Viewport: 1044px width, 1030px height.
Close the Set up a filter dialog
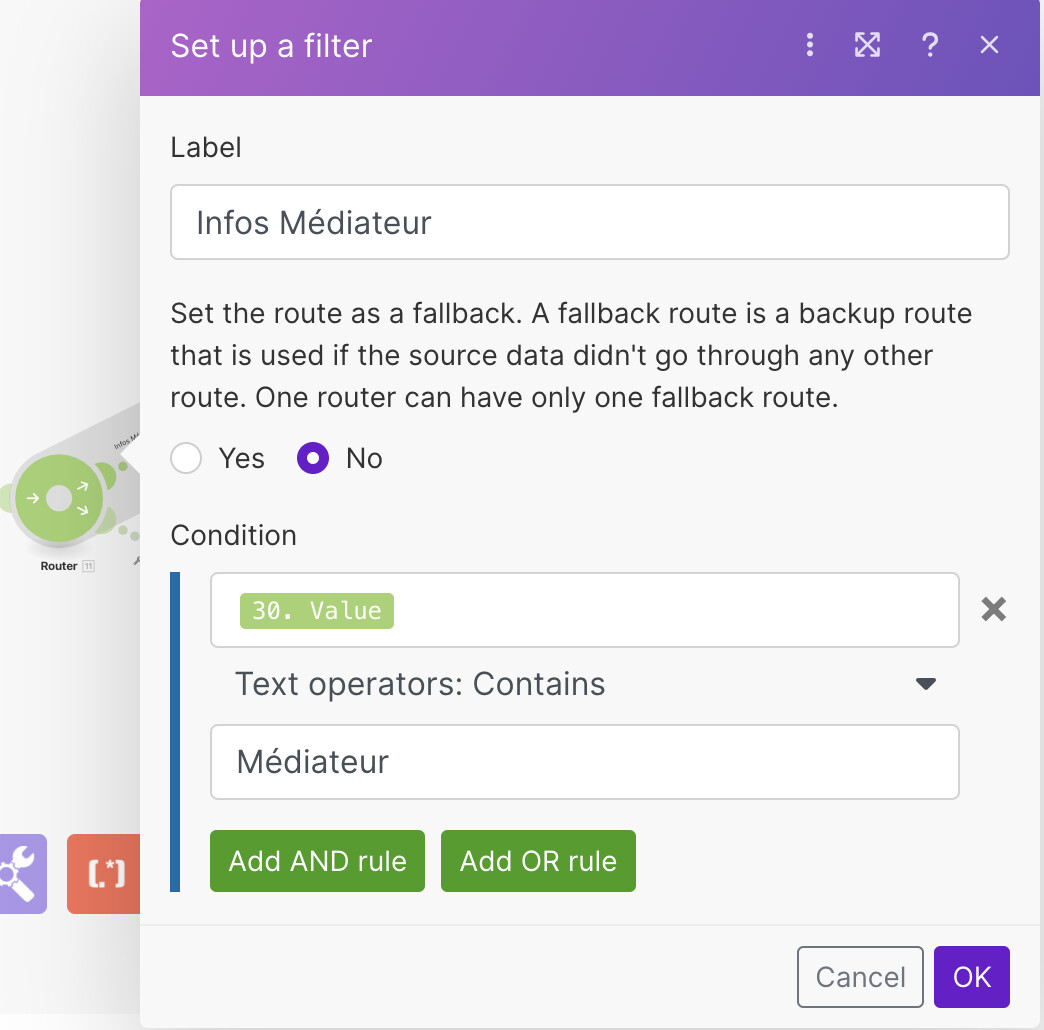[989, 45]
